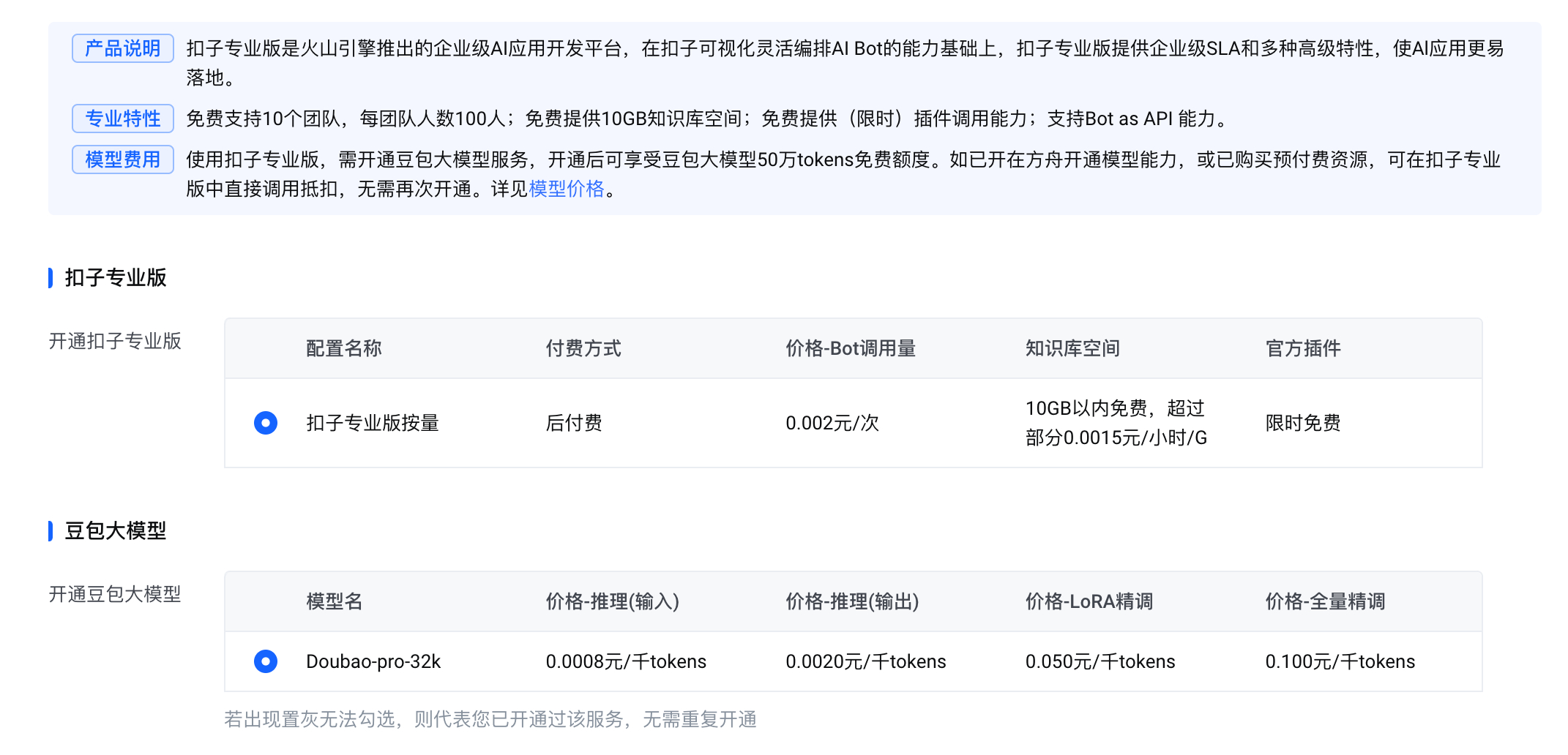Open the 模型价格 link
Screen dimensions: 1568x755
point(567,189)
